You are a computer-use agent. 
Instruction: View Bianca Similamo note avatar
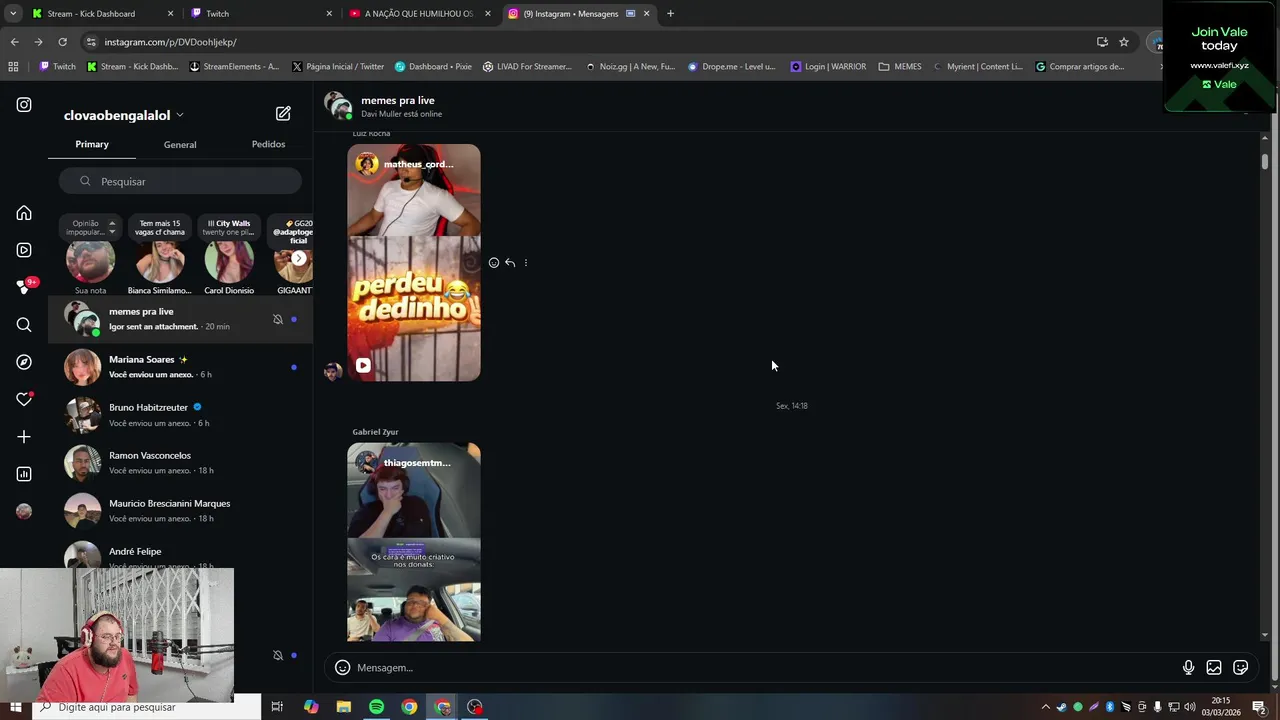coord(160,262)
